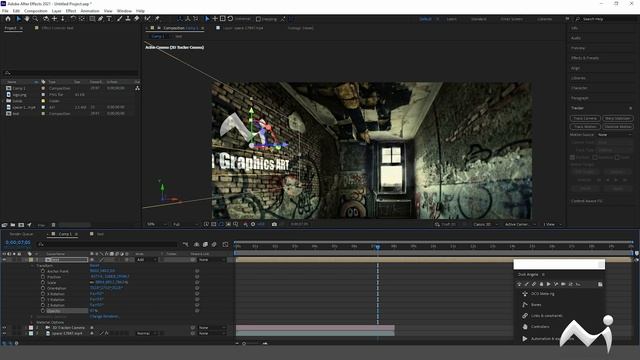Open the Add blending mode dropdown
The height and width of the screenshot is (360, 640).
(146, 260)
